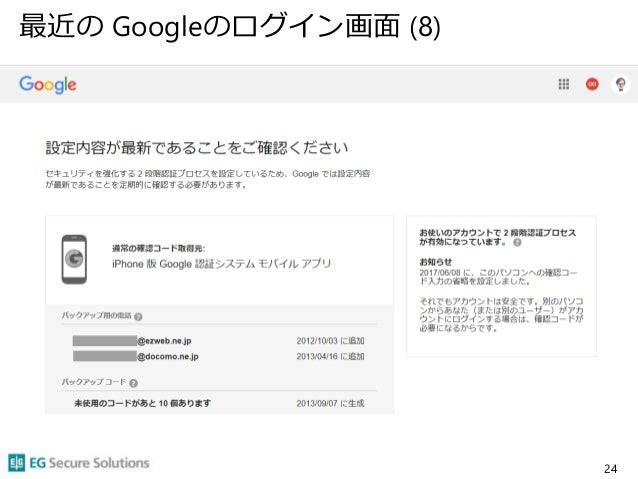Open the account profile avatar

tap(621, 85)
